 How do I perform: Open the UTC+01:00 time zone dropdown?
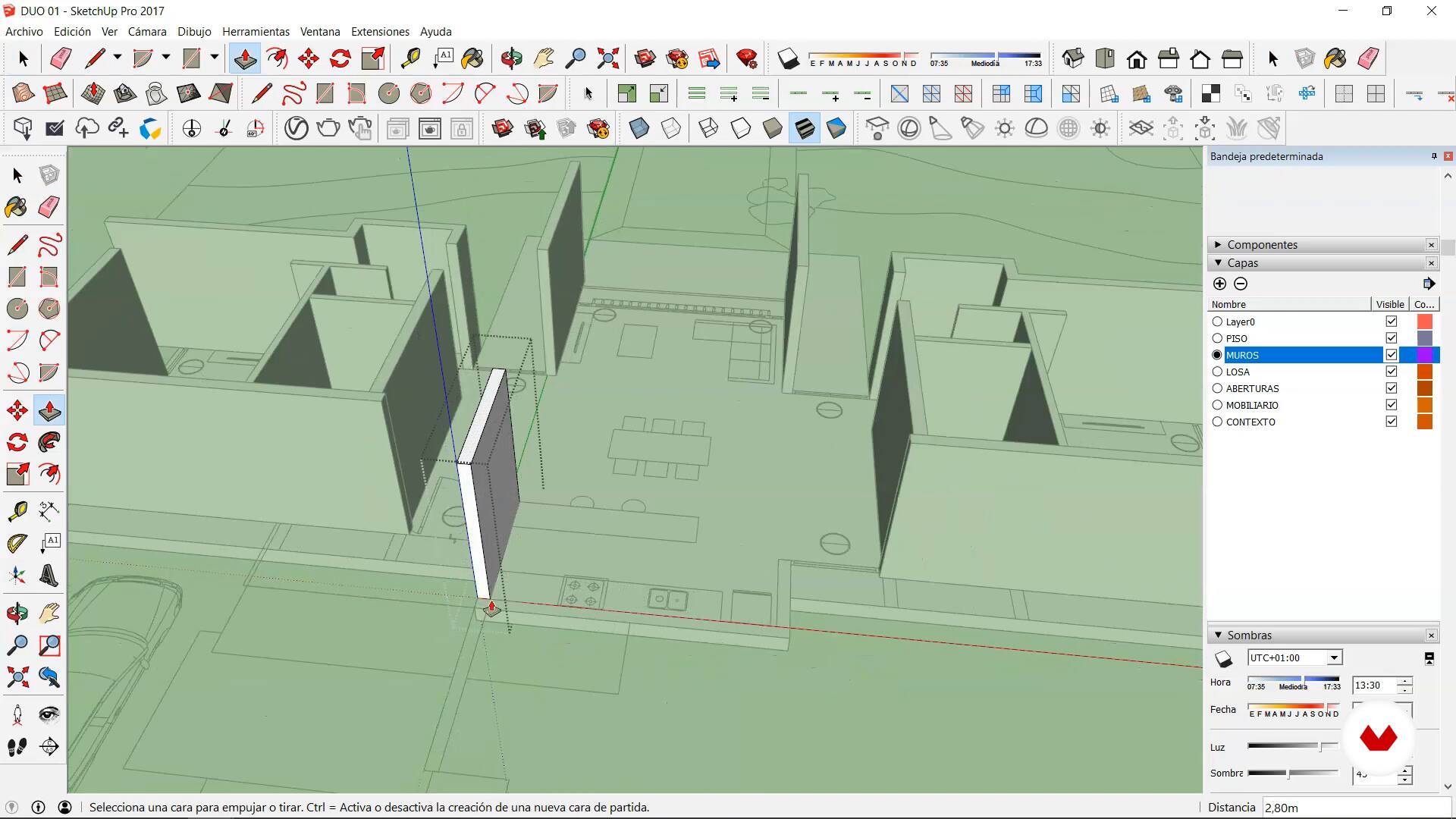tap(1334, 657)
